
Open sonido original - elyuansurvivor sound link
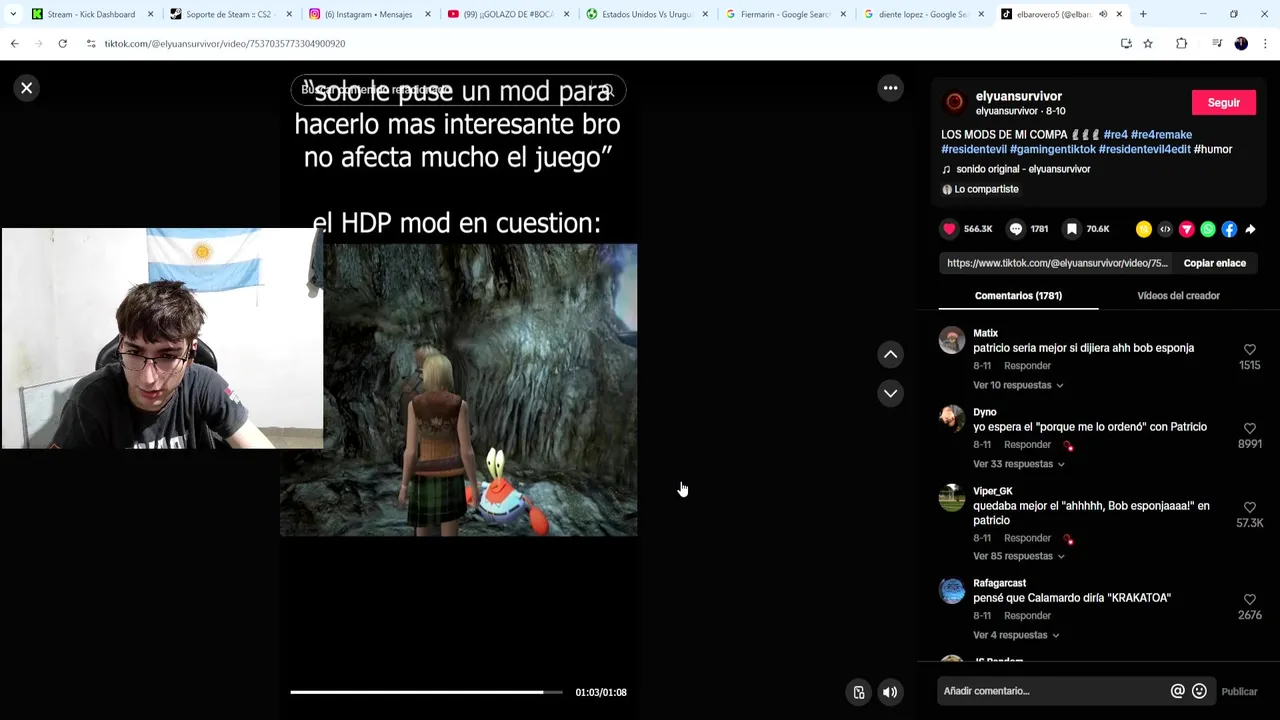(x=1023, y=169)
